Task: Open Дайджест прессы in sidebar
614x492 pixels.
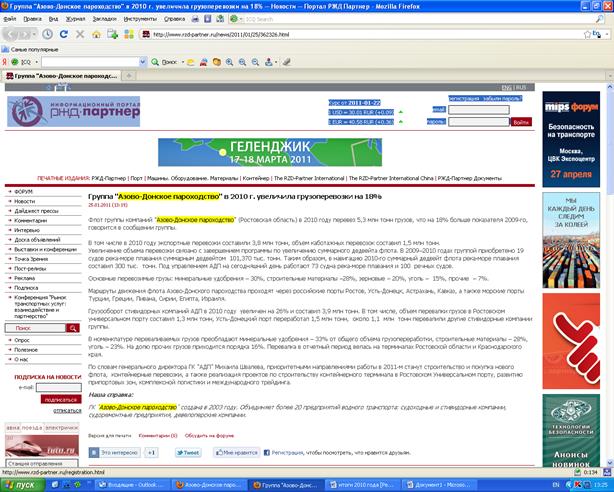Action: pyautogui.click(x=36, y=211)
